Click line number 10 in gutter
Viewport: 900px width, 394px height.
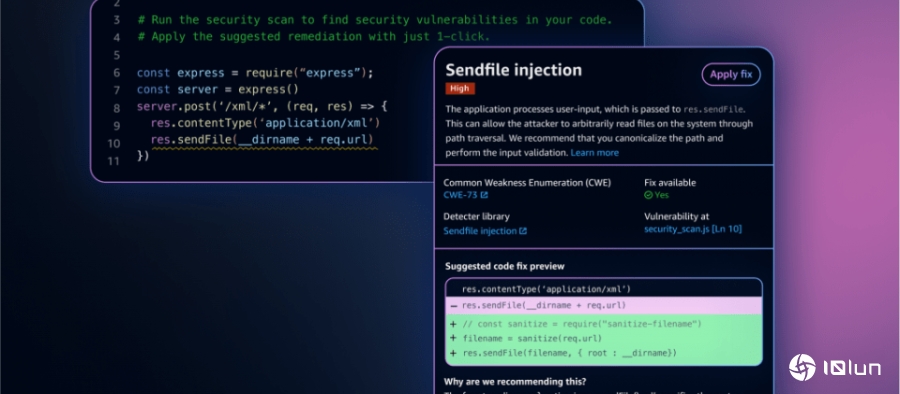(x=113, y=144)
